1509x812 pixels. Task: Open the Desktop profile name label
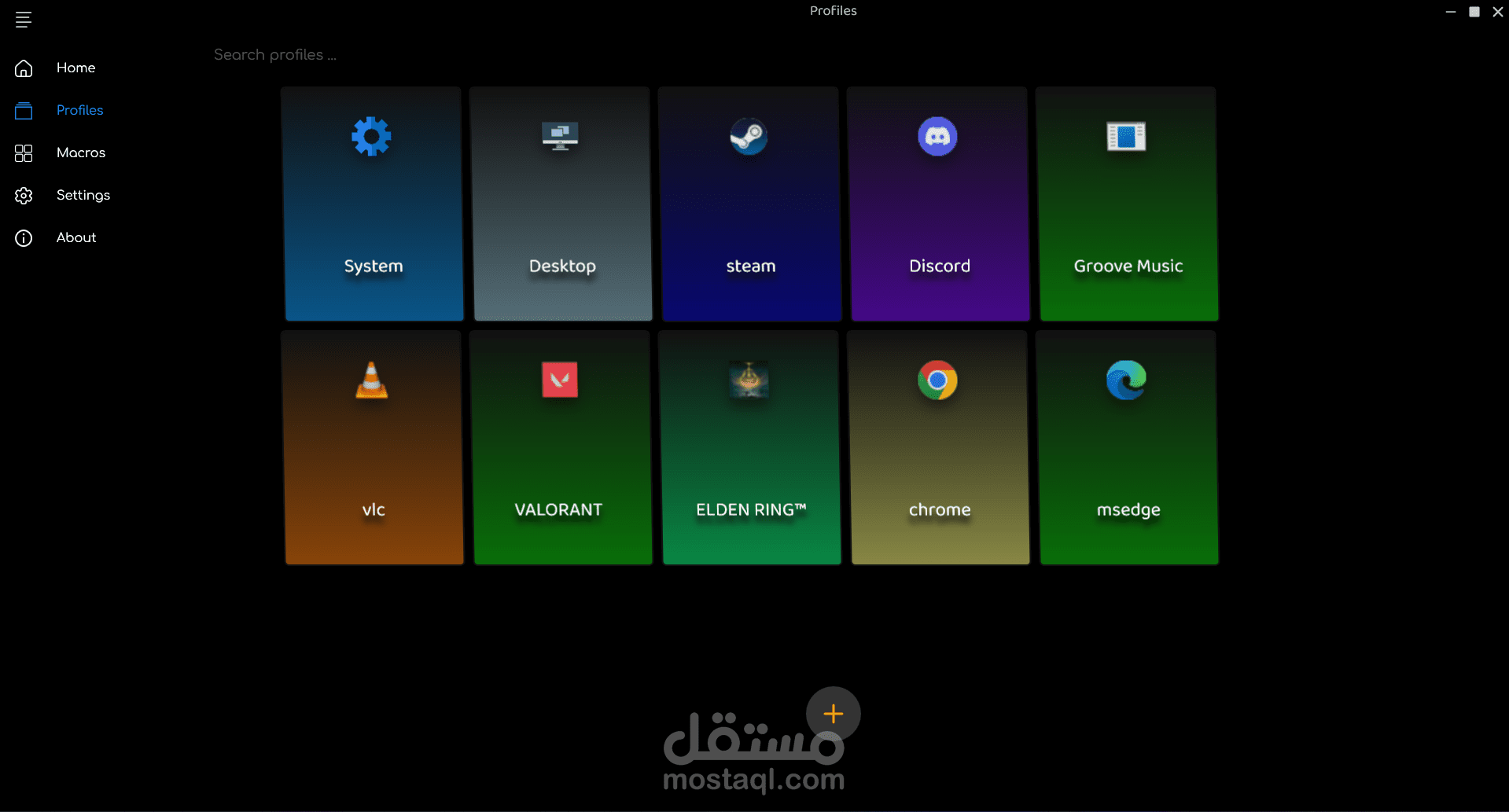[562, 266]
